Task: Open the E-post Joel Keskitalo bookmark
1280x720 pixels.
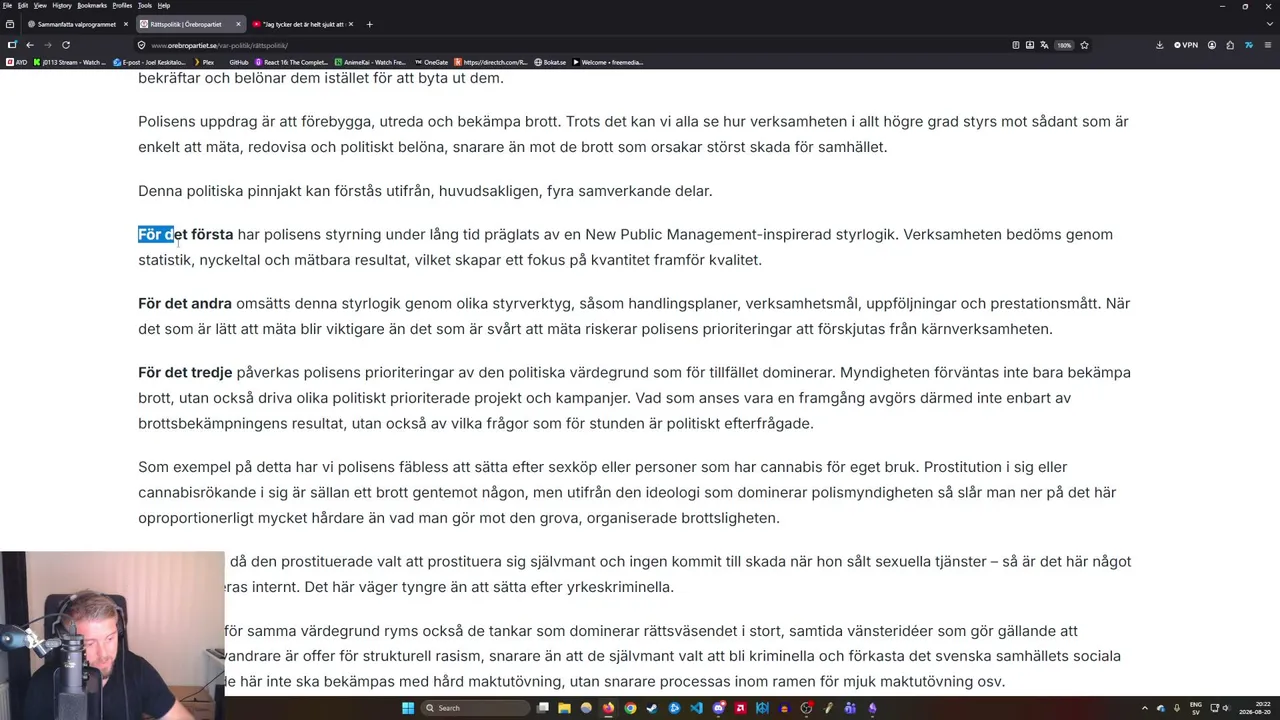Action: tap(150, 62)
